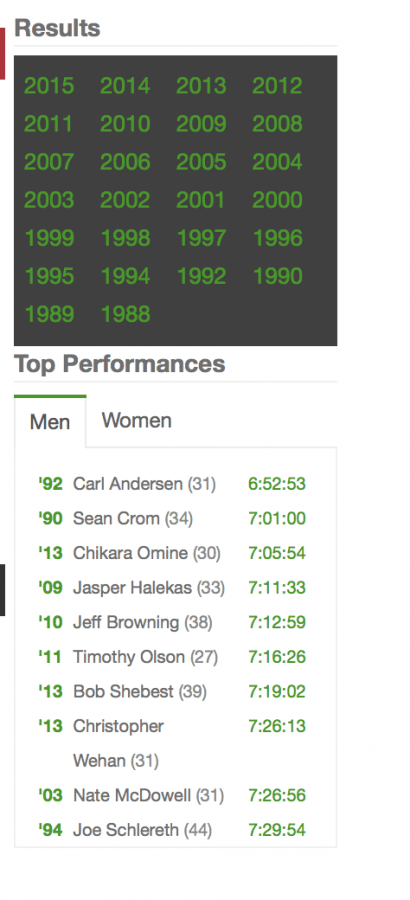View 1999 race results
Screen dimensions: 410x900
49,238
